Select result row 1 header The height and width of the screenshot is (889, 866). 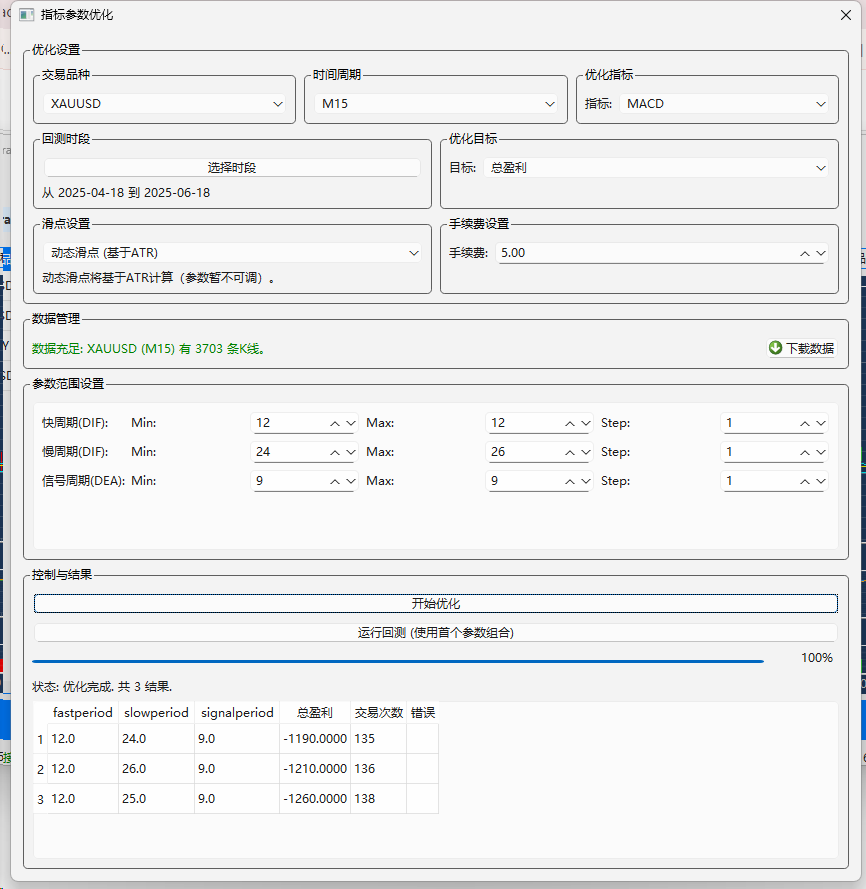coord(40,739)
